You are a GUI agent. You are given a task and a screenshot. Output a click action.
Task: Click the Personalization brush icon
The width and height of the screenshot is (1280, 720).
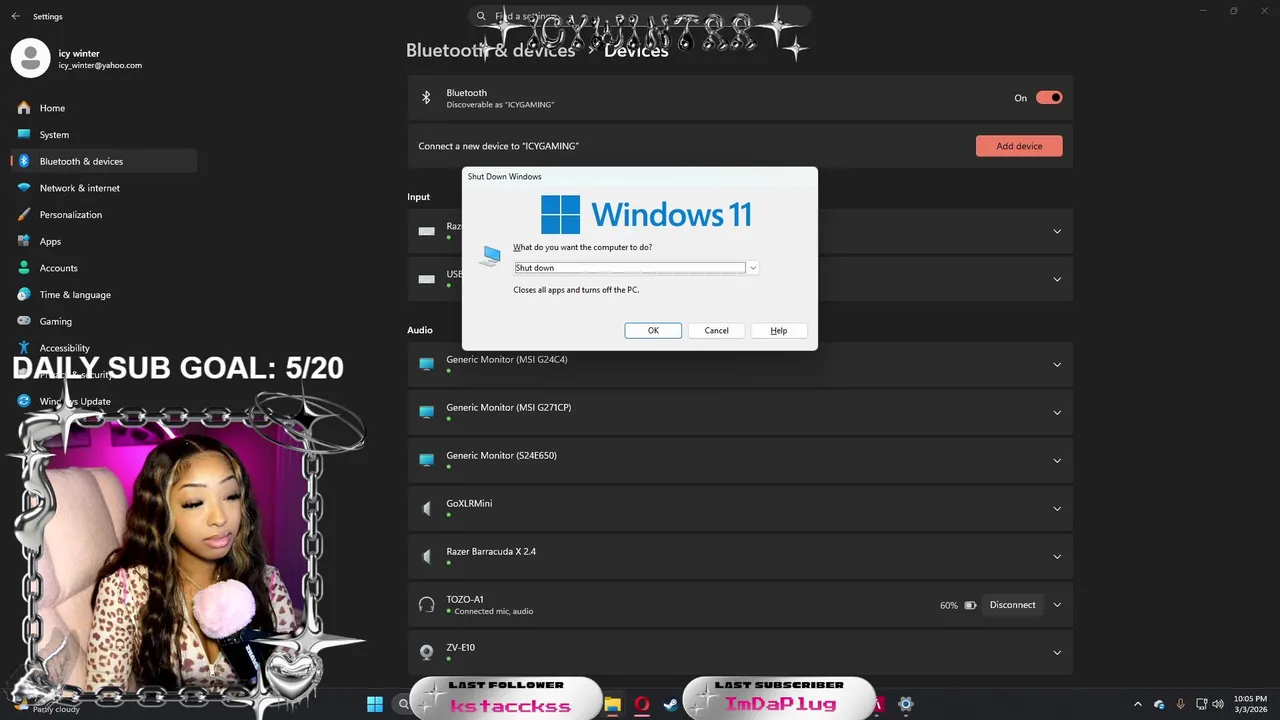click(24, 214)
